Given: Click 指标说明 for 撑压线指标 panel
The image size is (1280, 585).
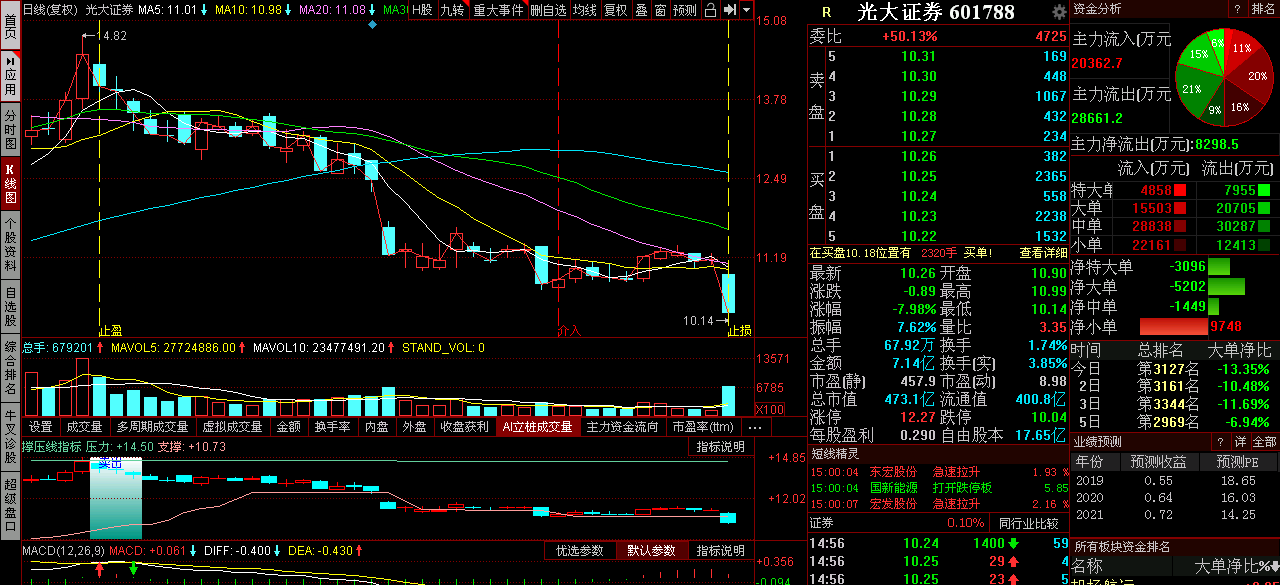Looking at the screenshot, I should tap(721, 447).
